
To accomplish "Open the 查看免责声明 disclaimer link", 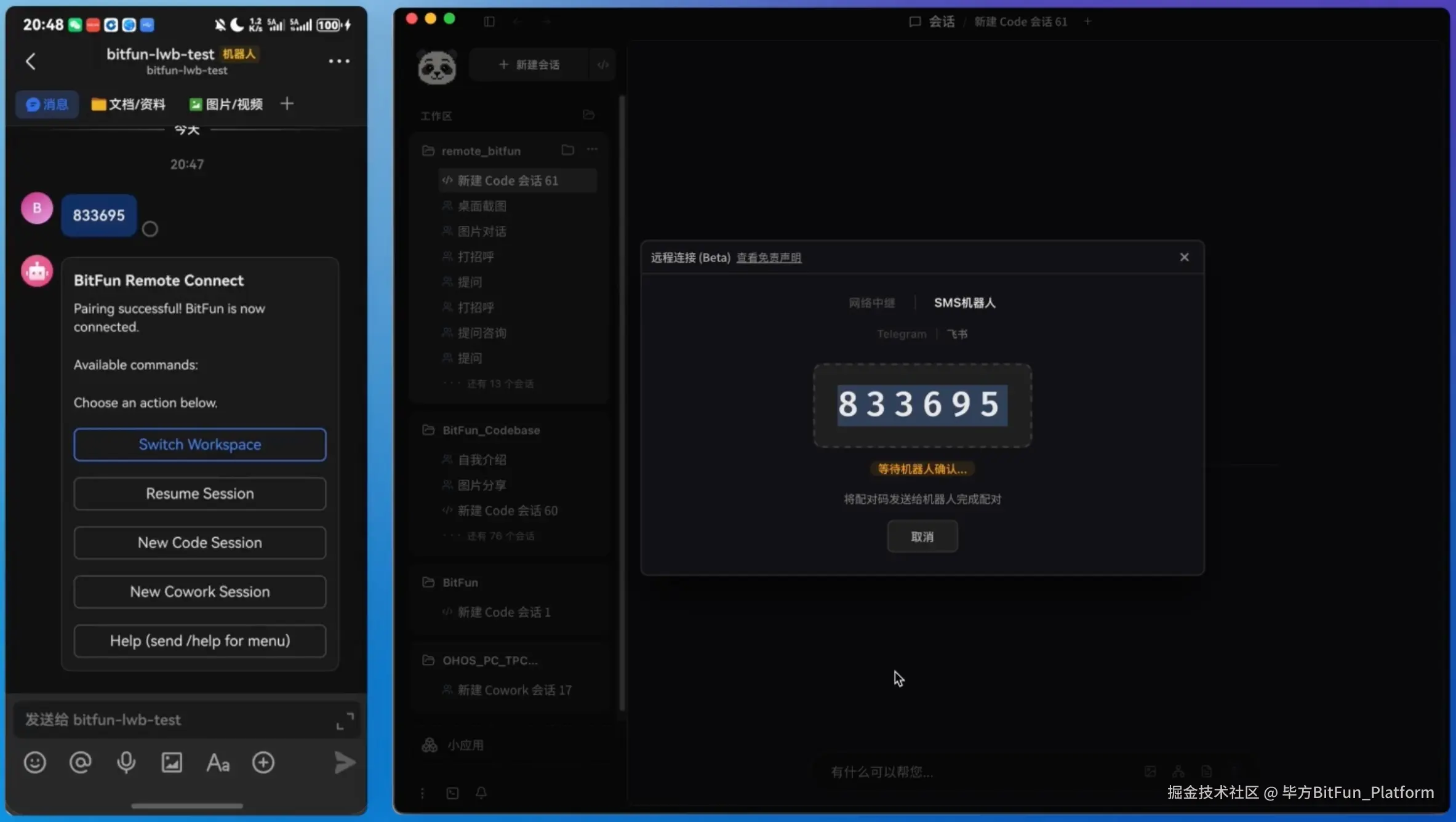I will pyautogui.click(x=769, y=258).
